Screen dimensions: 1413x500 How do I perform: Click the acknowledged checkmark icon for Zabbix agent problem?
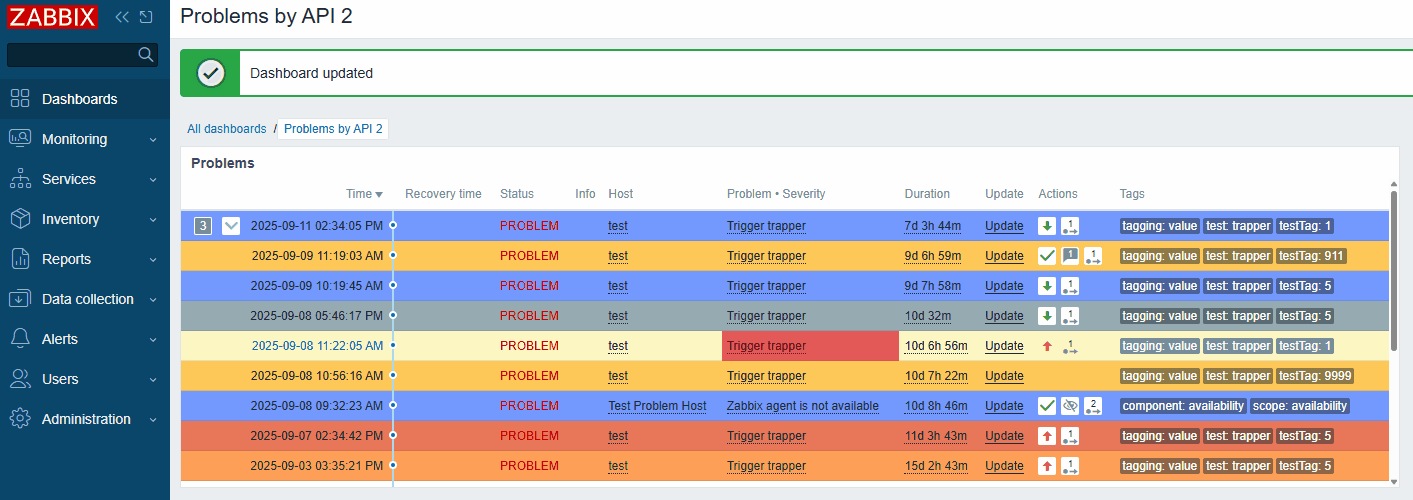click(1047, 406)
